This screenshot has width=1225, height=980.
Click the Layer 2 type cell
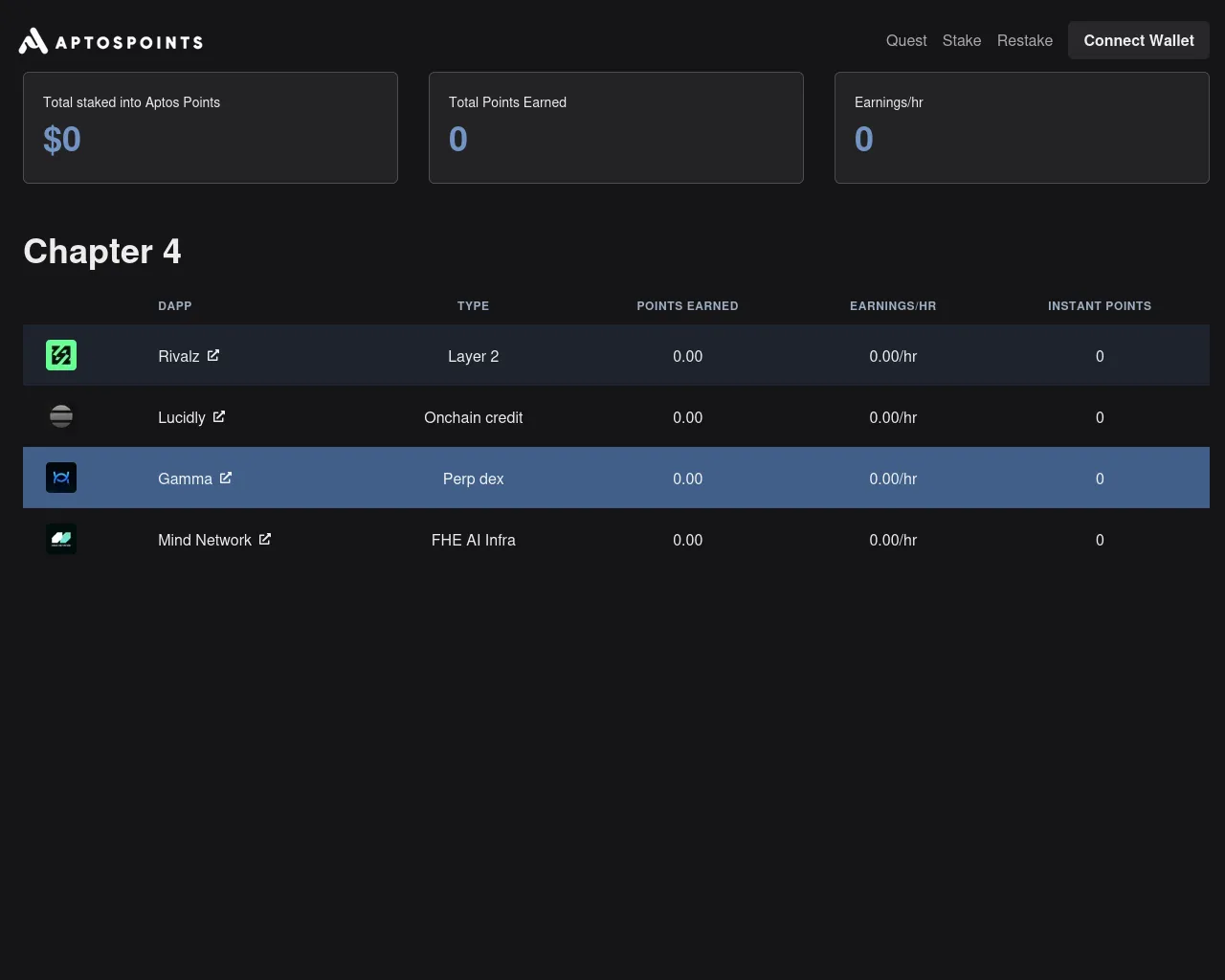pyautogui.click(x=474, y=356)
